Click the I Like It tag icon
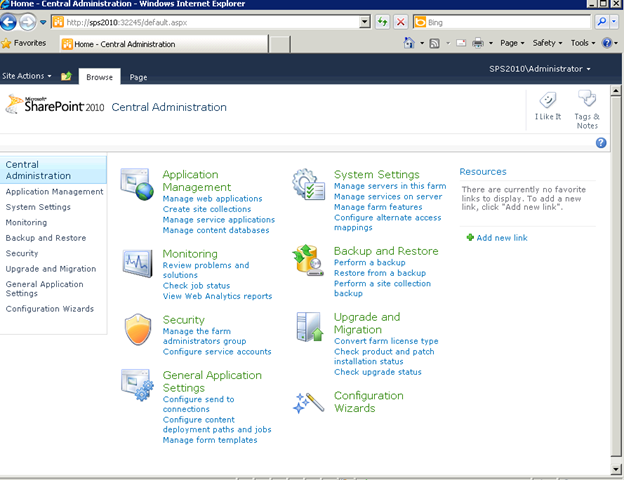 [x=550, y=100]
